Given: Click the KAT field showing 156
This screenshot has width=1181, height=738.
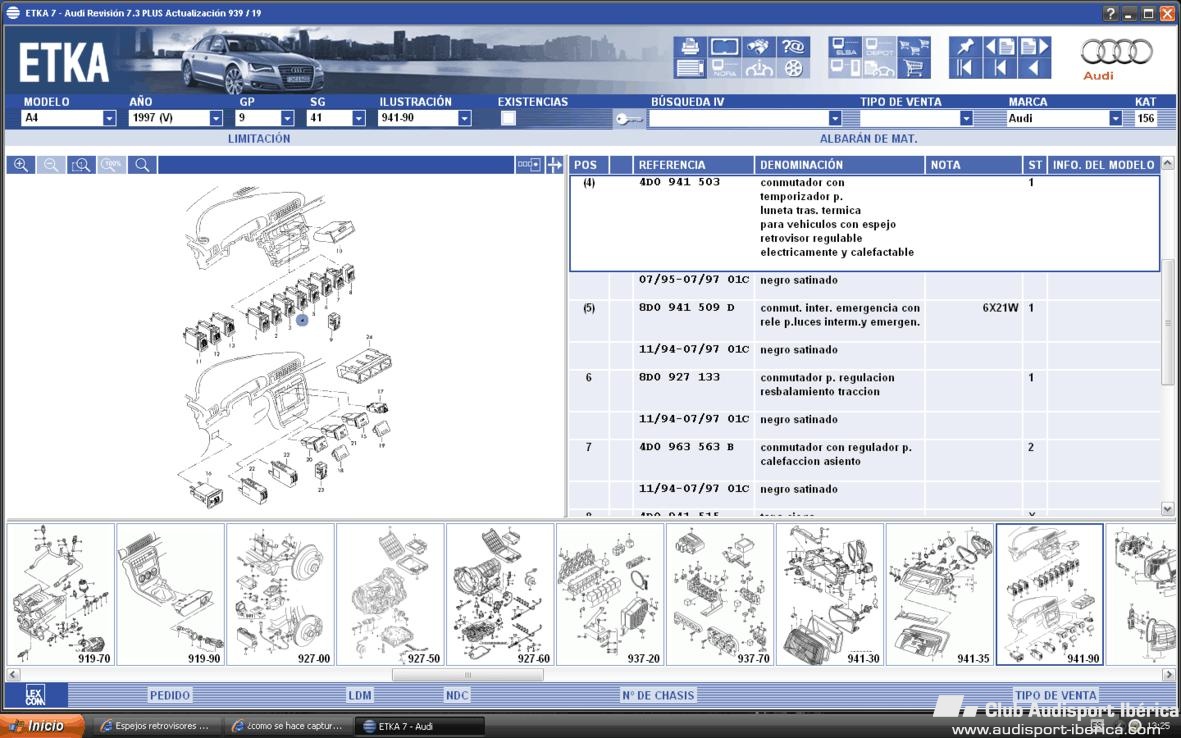Looking at the screenshot, I should (x=1146, y=118).
